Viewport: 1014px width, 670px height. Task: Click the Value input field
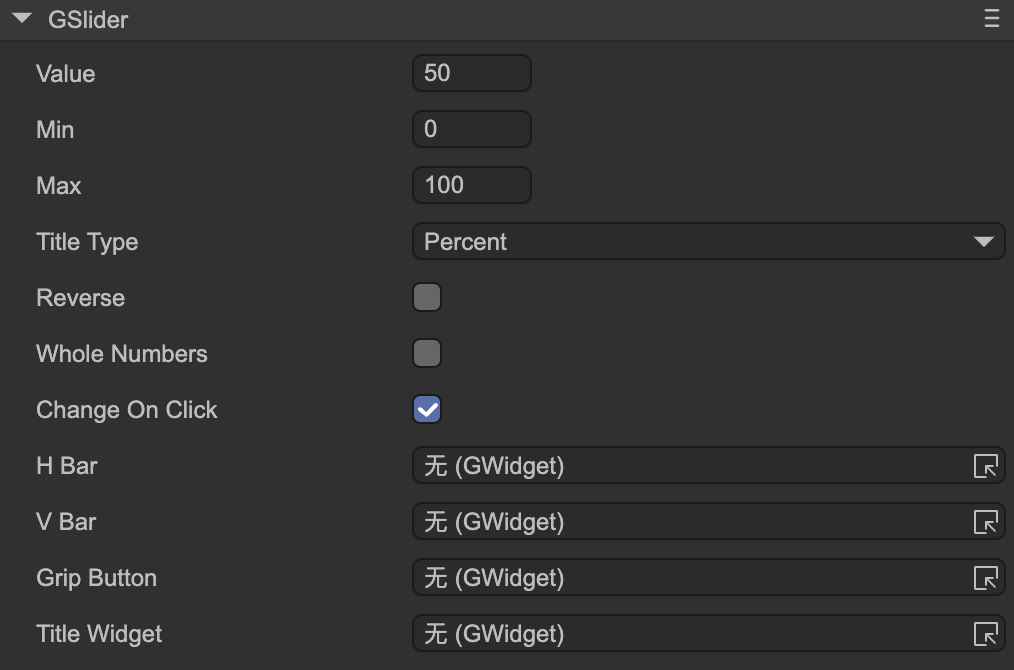coord(471,73)
